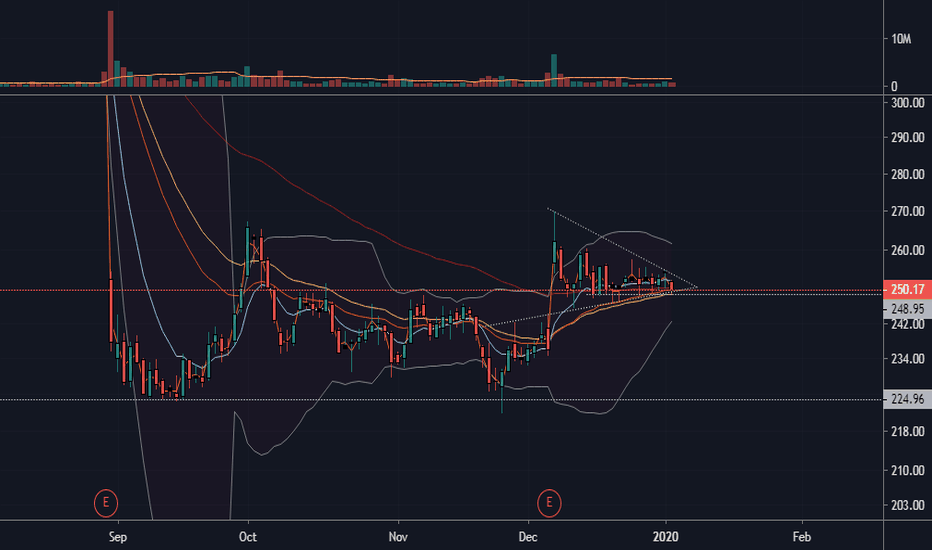Click the 280.00 price axis label
The image size is (932, 550).
[908, 174]
